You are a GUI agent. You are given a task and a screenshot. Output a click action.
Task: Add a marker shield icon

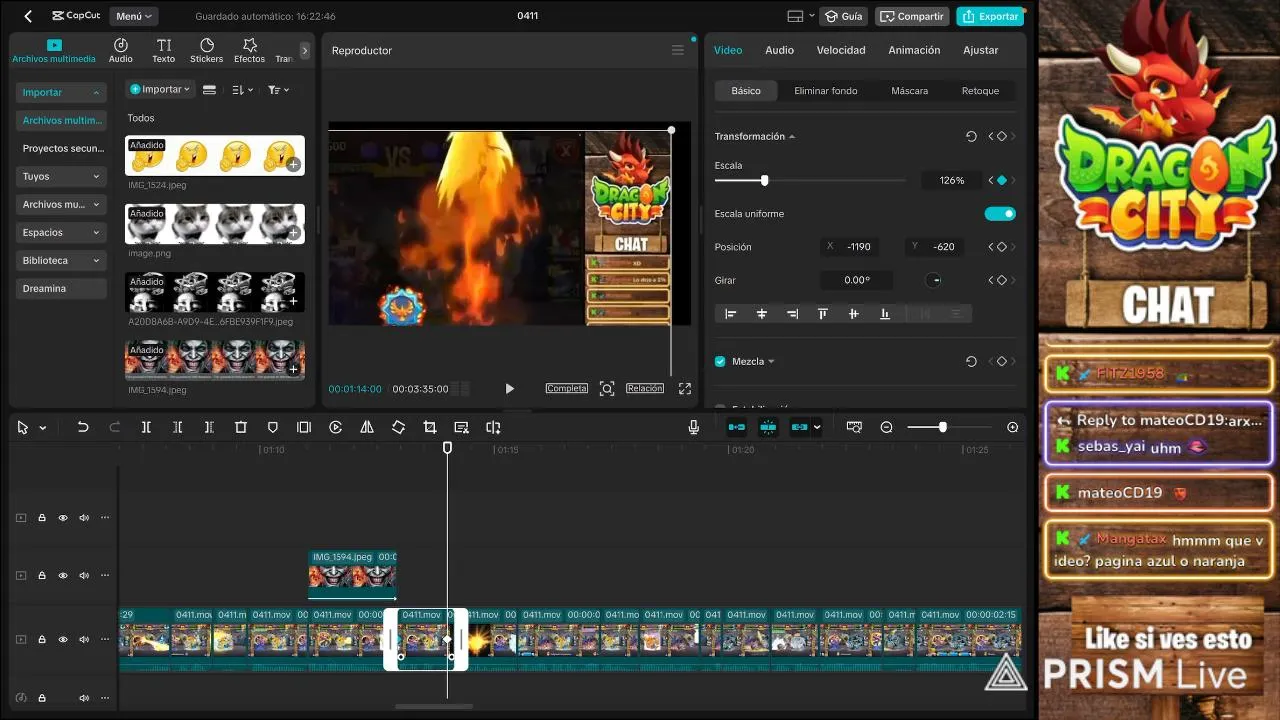click(x=272, y=427)
